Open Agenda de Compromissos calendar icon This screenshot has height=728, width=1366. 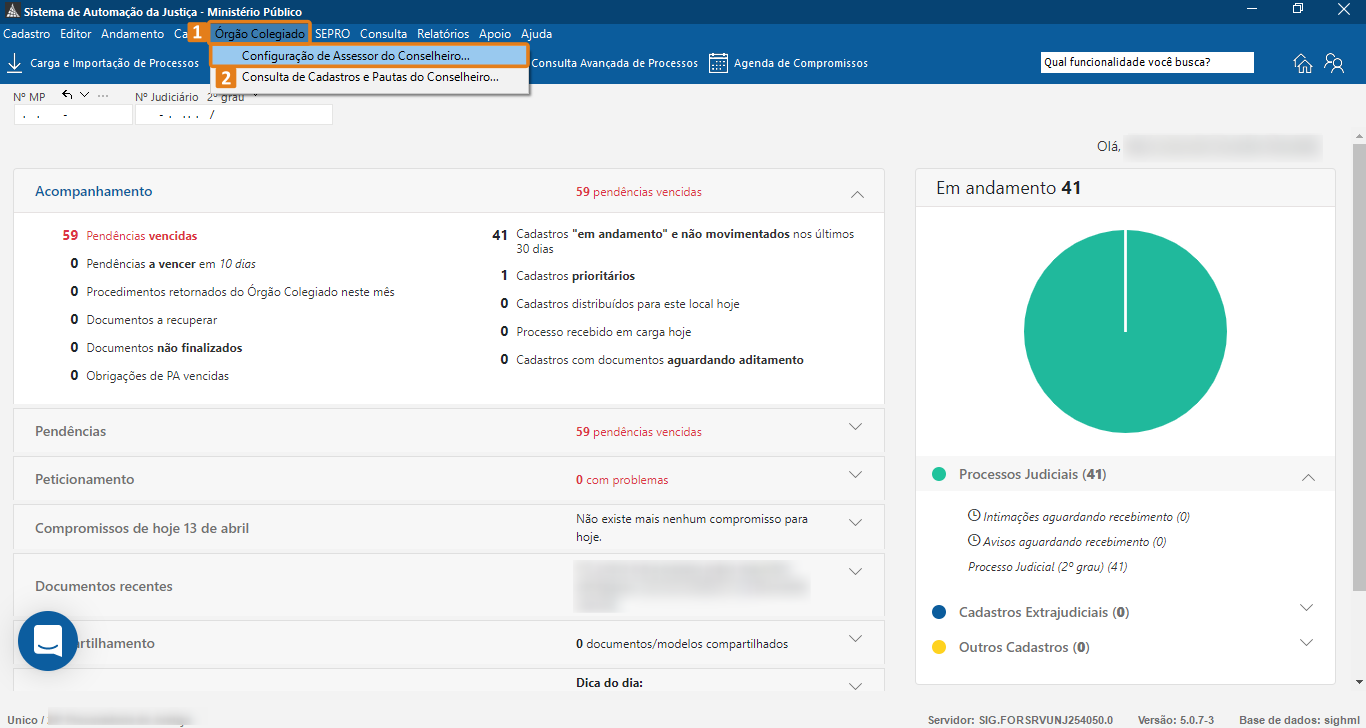tap(718, 63)
